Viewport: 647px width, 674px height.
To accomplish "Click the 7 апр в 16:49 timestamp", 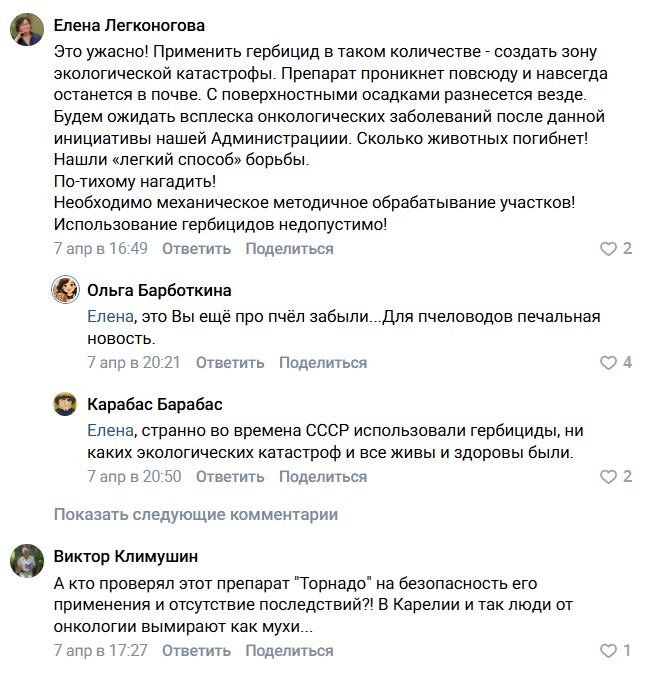I will pos(100,249).
